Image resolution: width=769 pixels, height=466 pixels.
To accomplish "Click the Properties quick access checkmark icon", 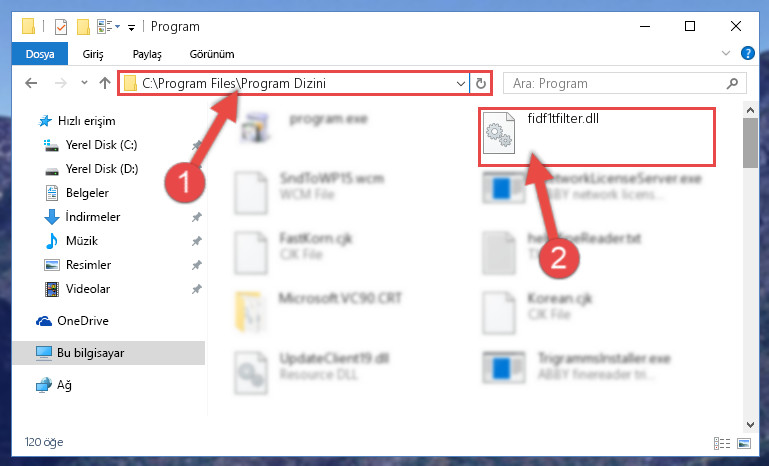I will [x=61, y=26].
